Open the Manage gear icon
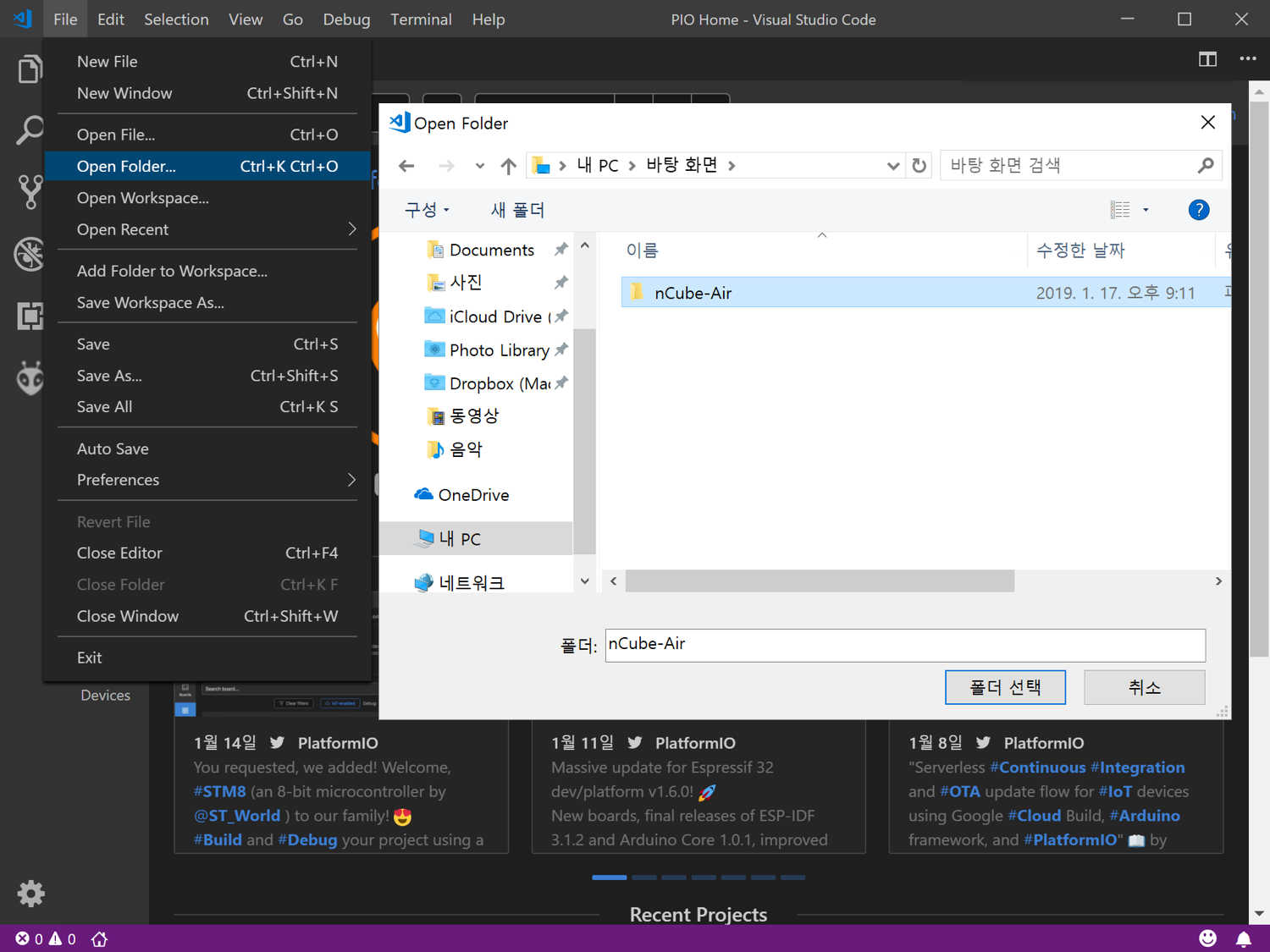 (30, 894)
